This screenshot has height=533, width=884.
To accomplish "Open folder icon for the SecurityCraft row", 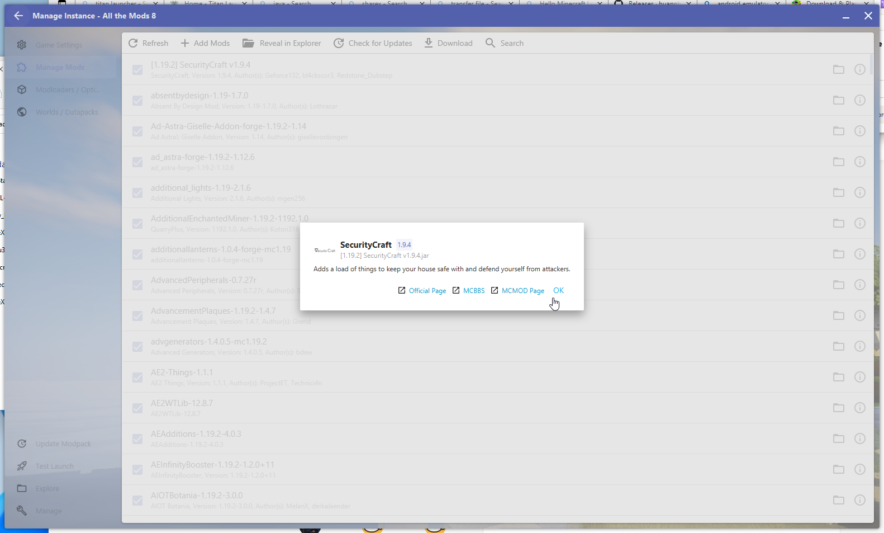I will [839, 69].
